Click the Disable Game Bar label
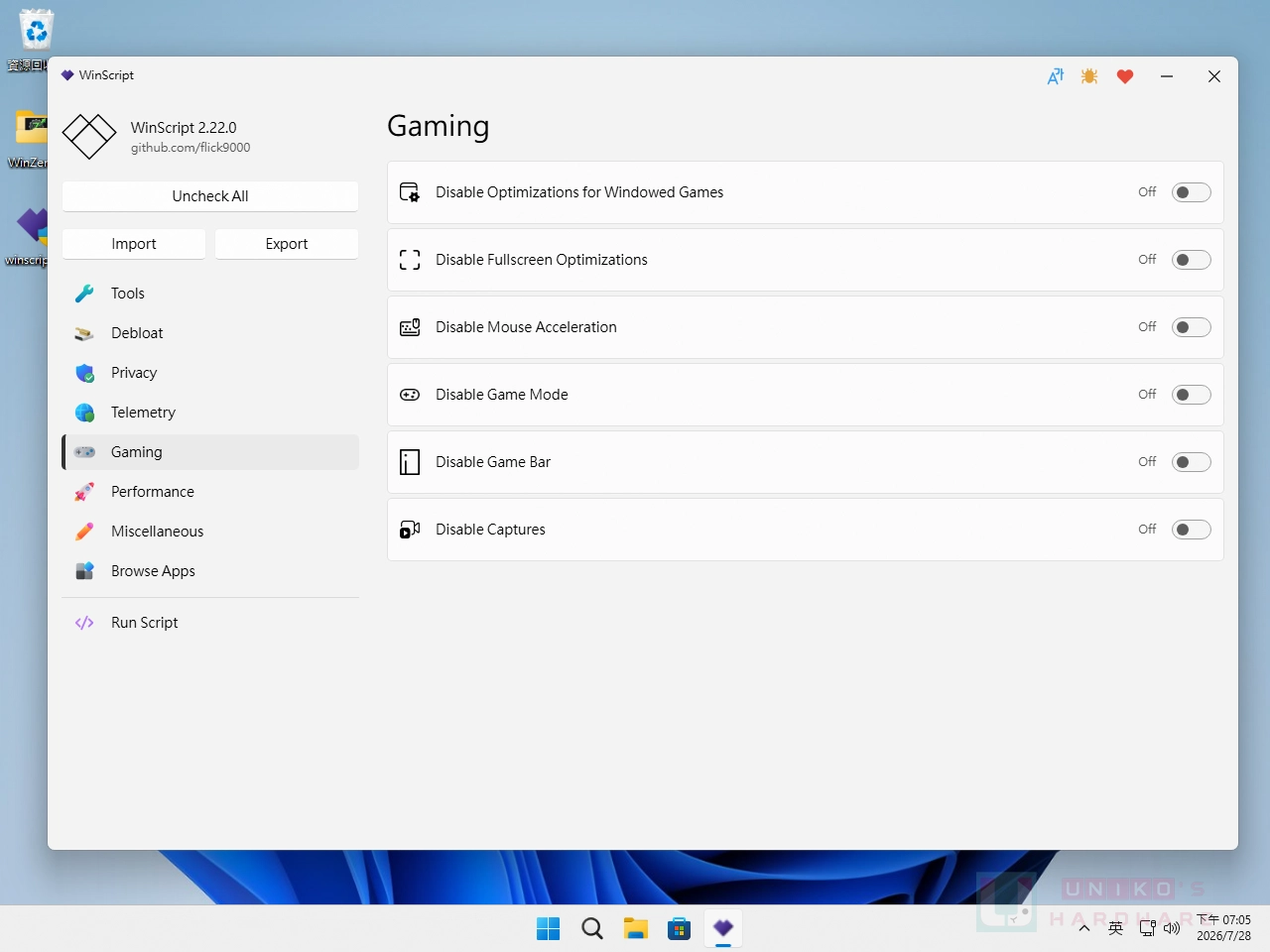The height and width of the screenshot is (952, 1270). (493, 462)
